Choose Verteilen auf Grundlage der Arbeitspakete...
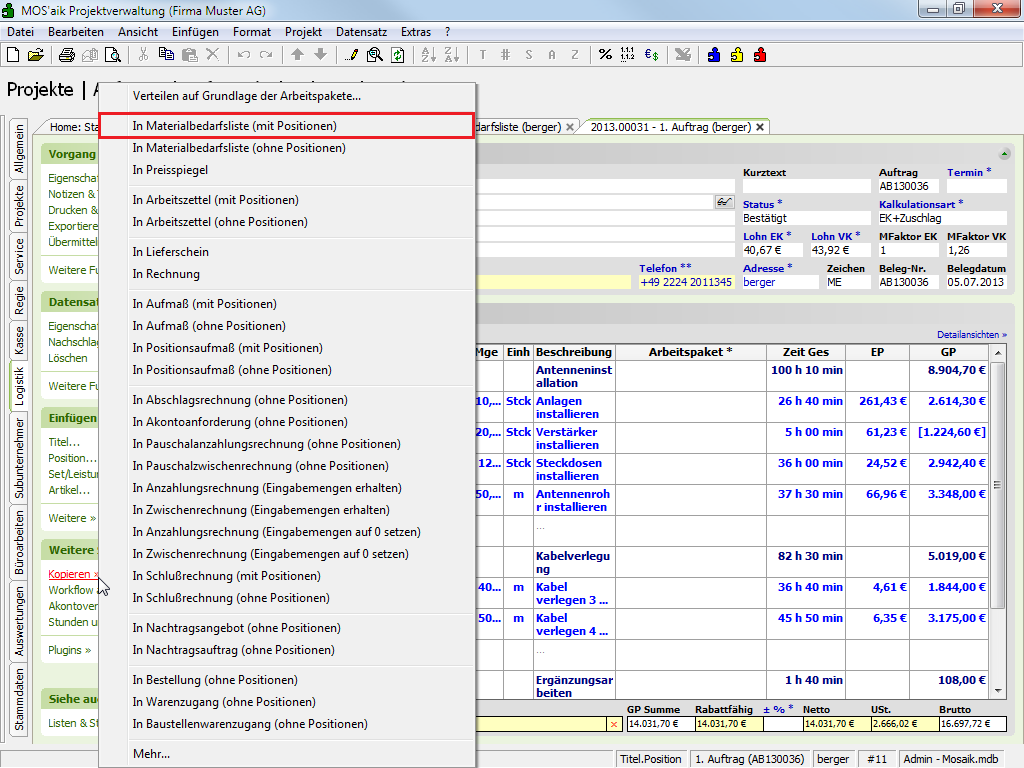The image size is (1024, 768). point(287,96)
